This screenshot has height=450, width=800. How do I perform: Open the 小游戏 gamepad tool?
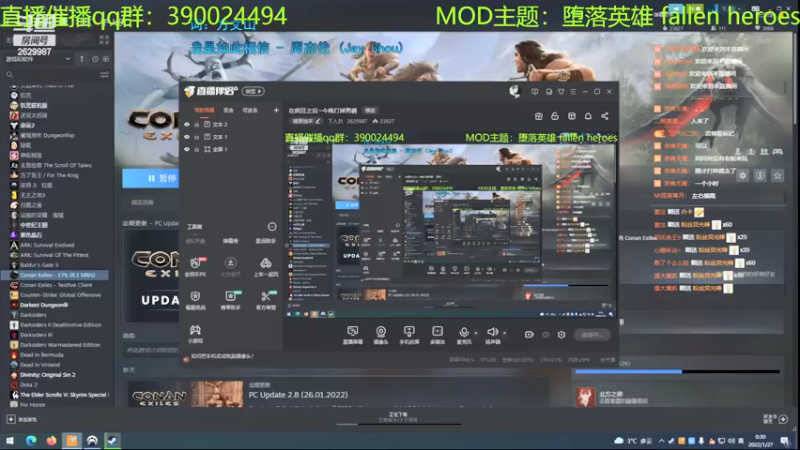(195, 334)
